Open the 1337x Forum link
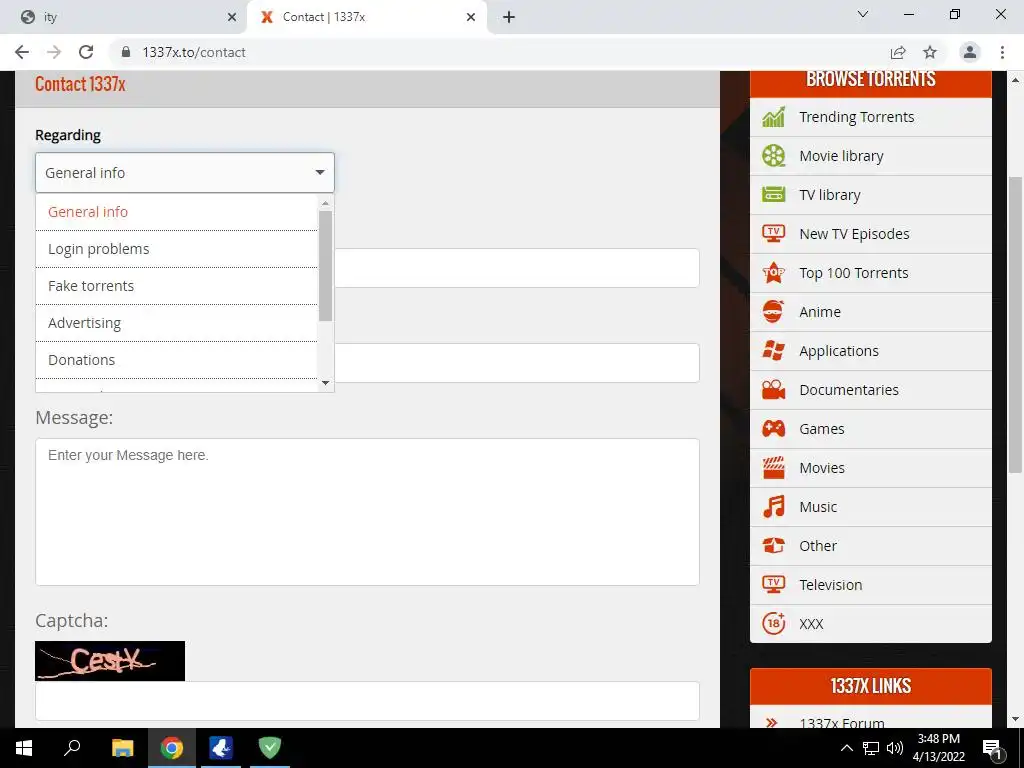The width and height of the screenshot is (1024, 768). click(x=842, y=722)
